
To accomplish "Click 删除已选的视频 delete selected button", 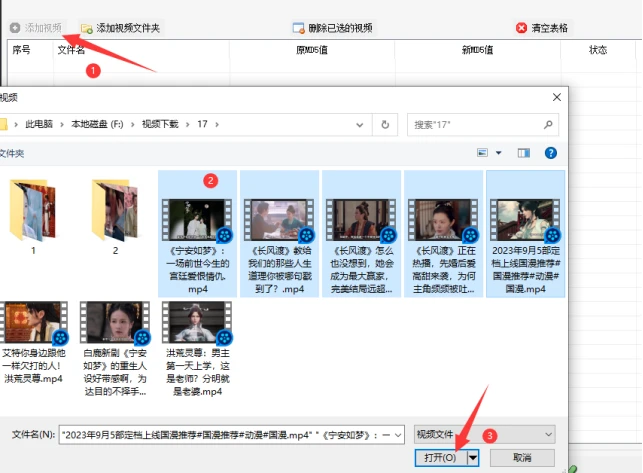I will (x=333, y=28).
